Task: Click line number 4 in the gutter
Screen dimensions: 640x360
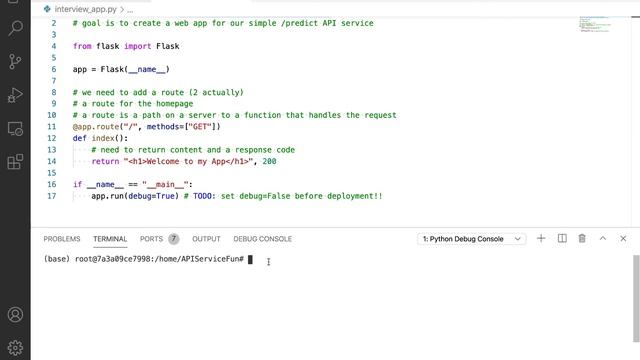Action: [x=53, y=46]
